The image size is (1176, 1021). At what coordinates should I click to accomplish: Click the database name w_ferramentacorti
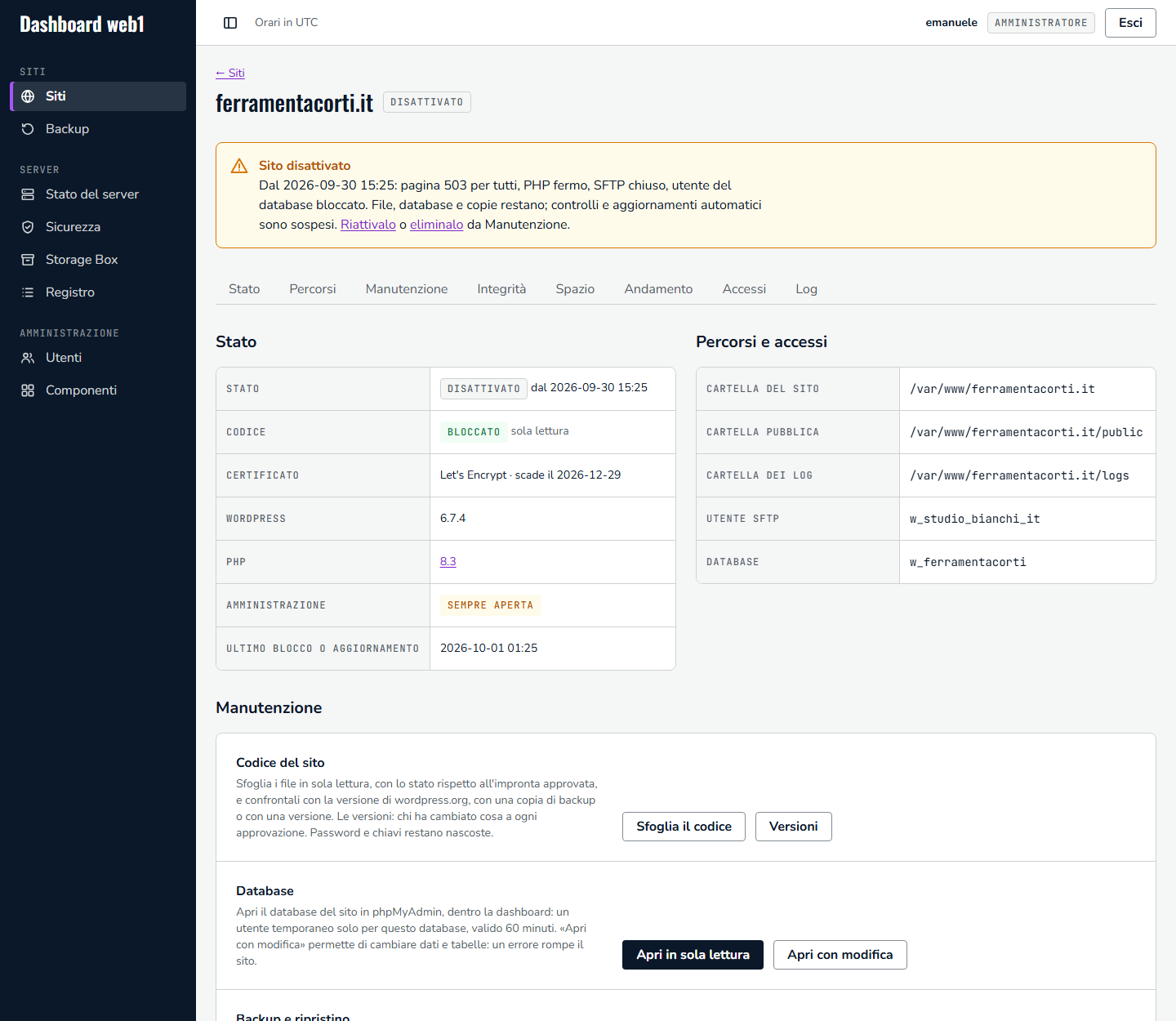[968, 562]
